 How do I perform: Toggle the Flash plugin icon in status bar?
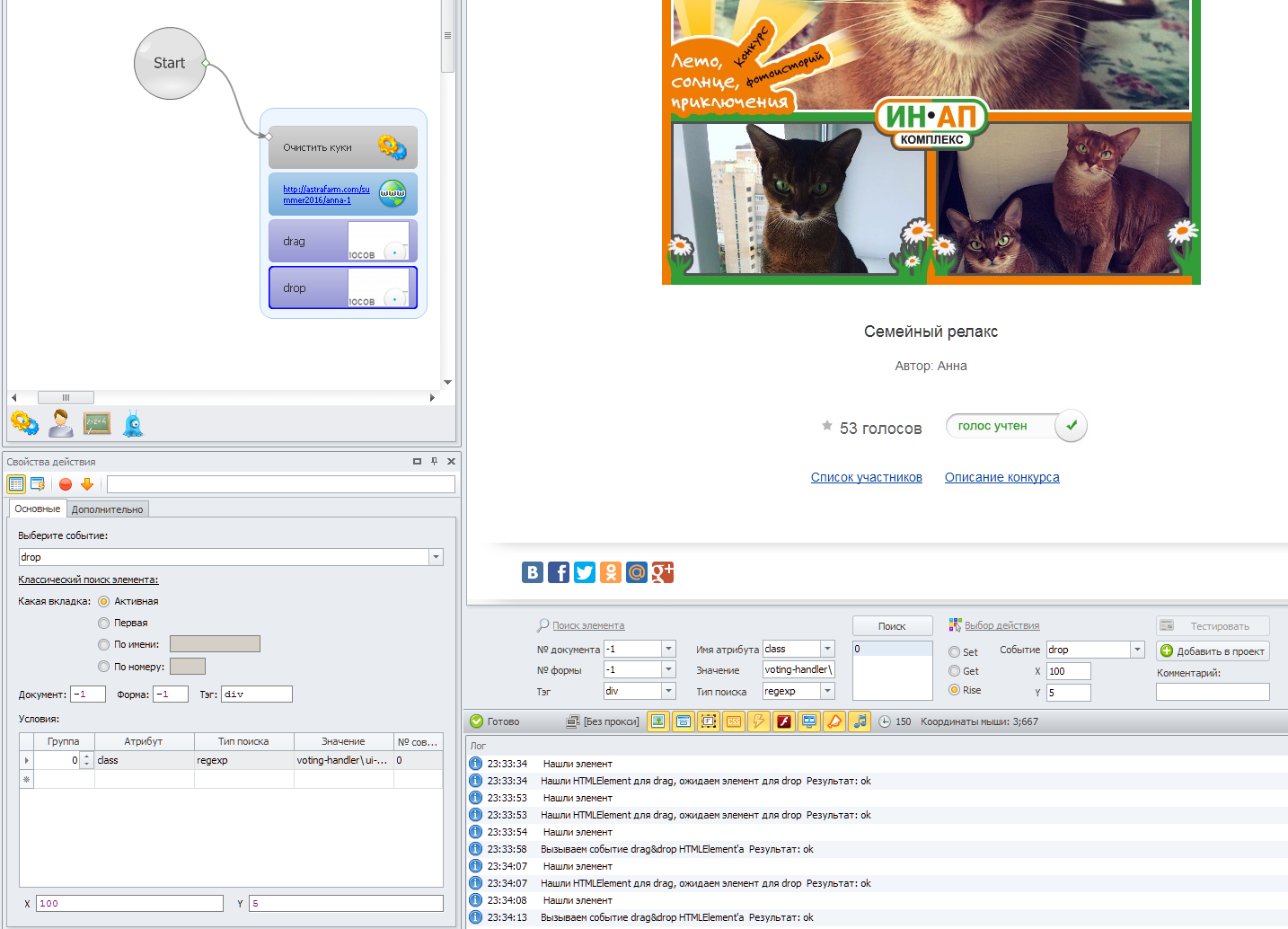[784, 721]
